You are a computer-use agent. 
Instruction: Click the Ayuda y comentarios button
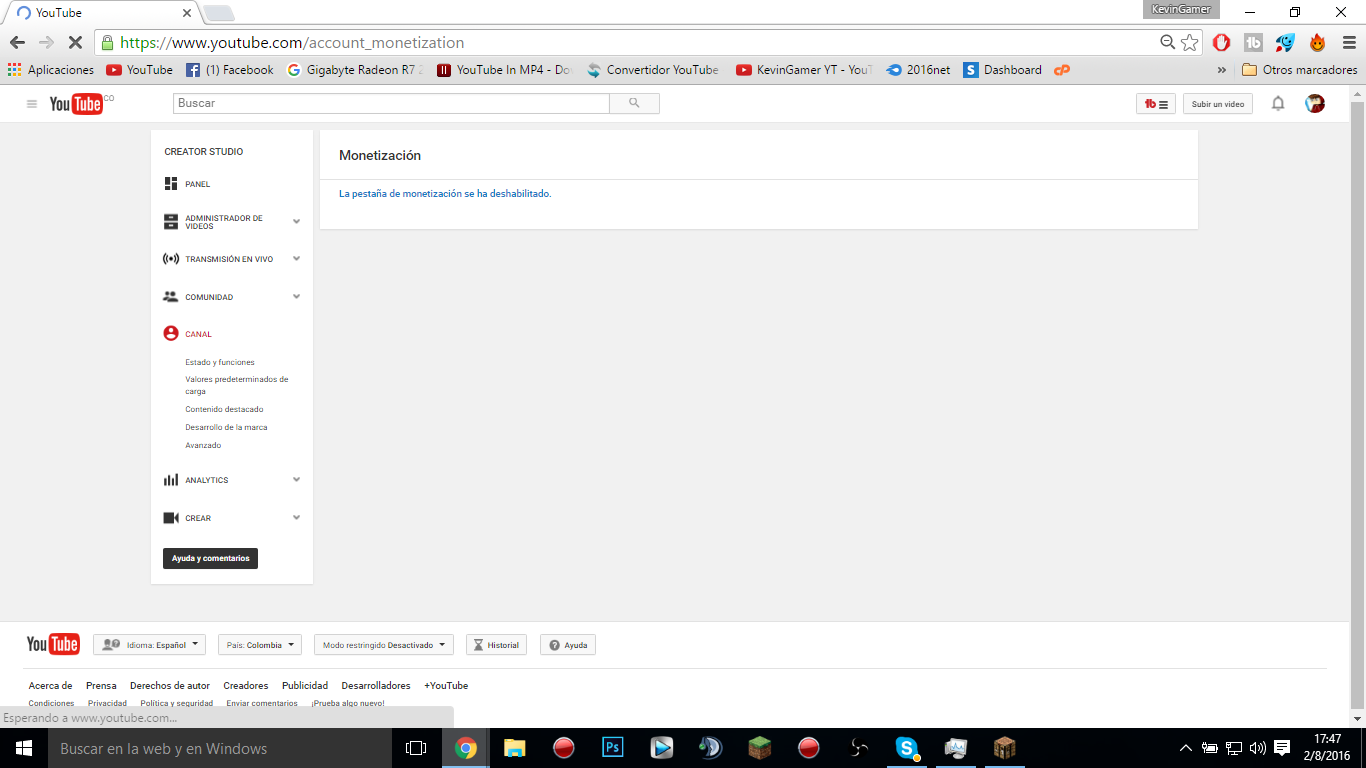210,558
